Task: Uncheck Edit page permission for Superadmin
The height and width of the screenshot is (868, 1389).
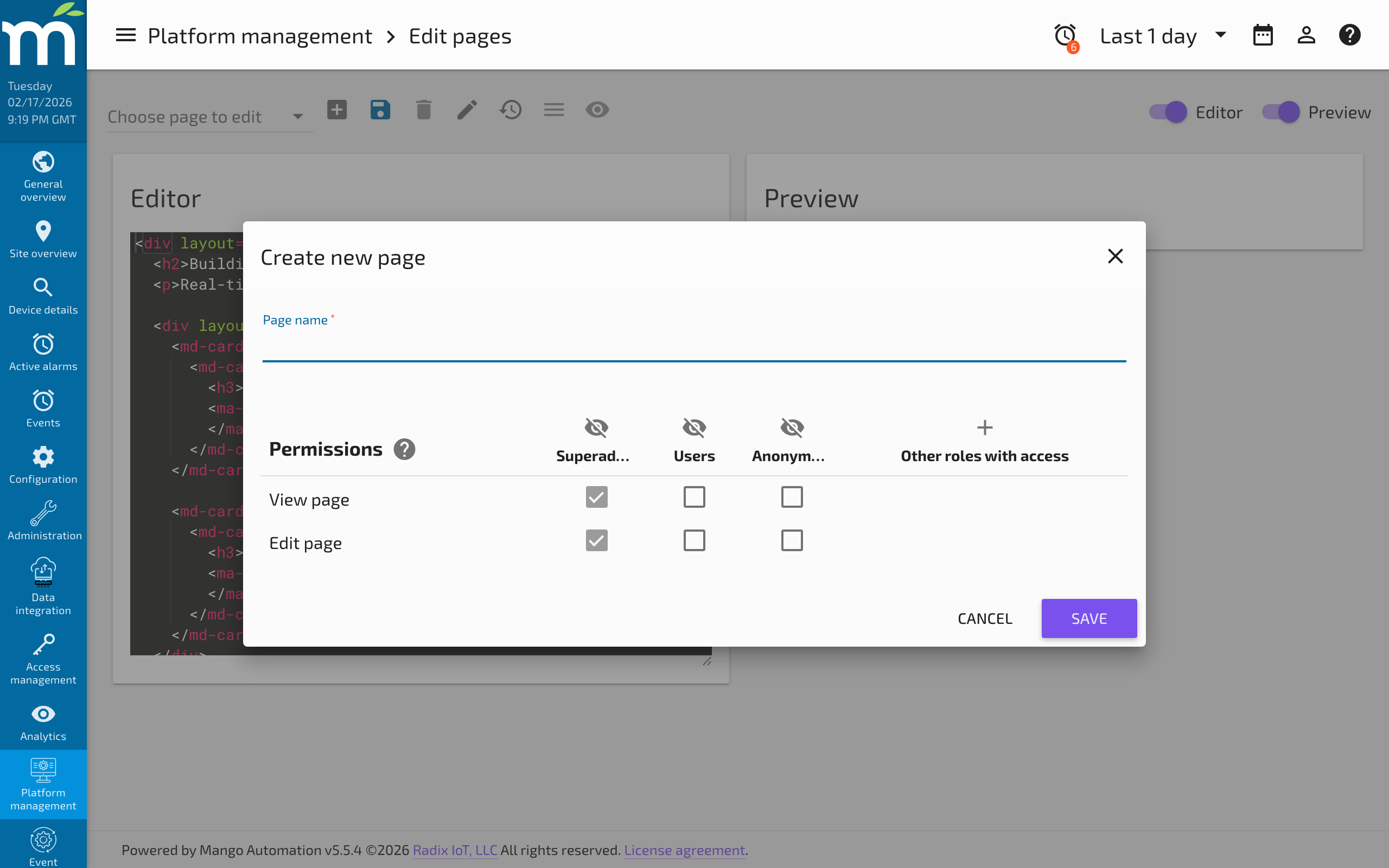Action: point(596,540)
